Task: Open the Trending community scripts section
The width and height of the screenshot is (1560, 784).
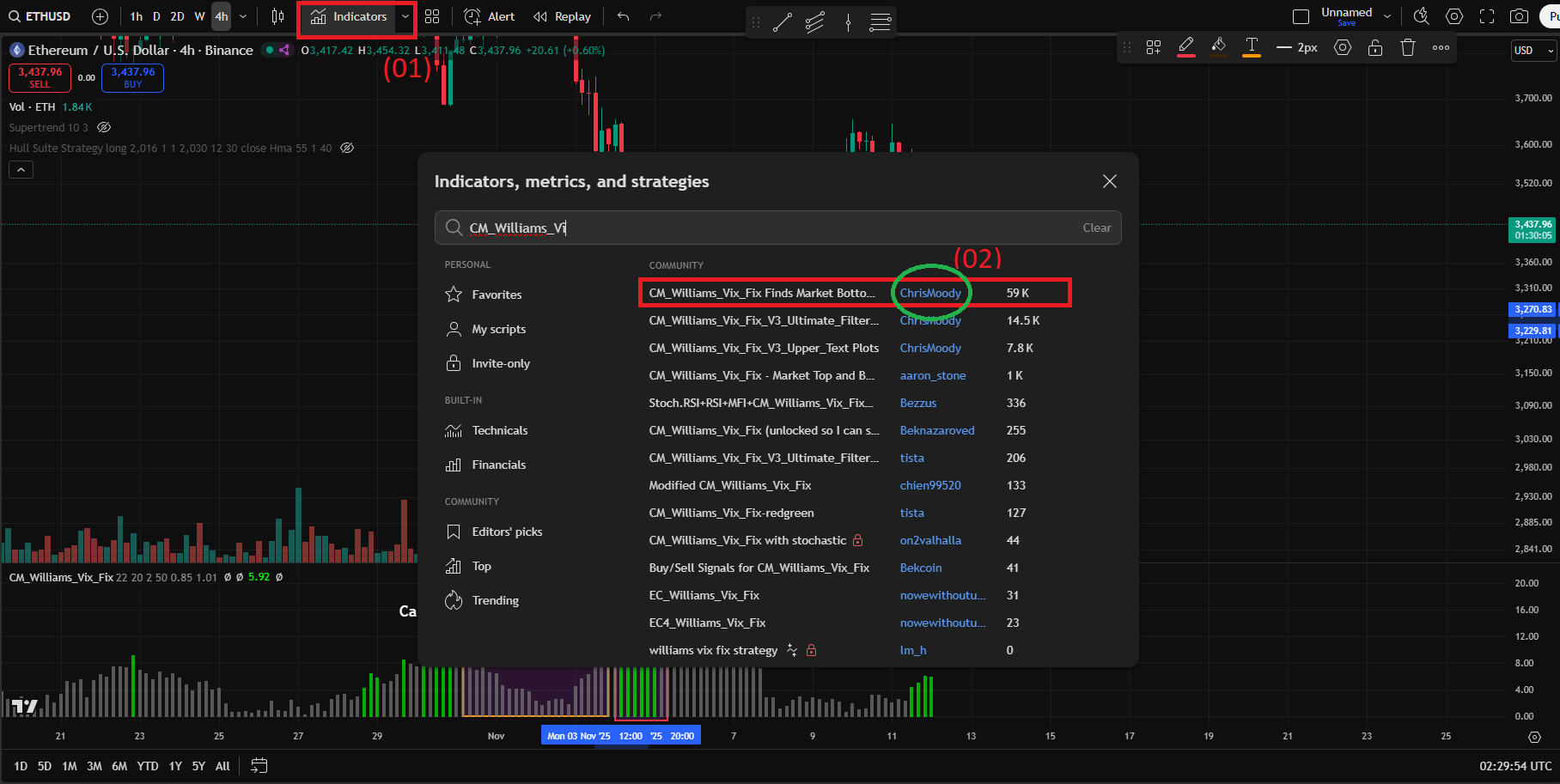Action: click(495, 600)
